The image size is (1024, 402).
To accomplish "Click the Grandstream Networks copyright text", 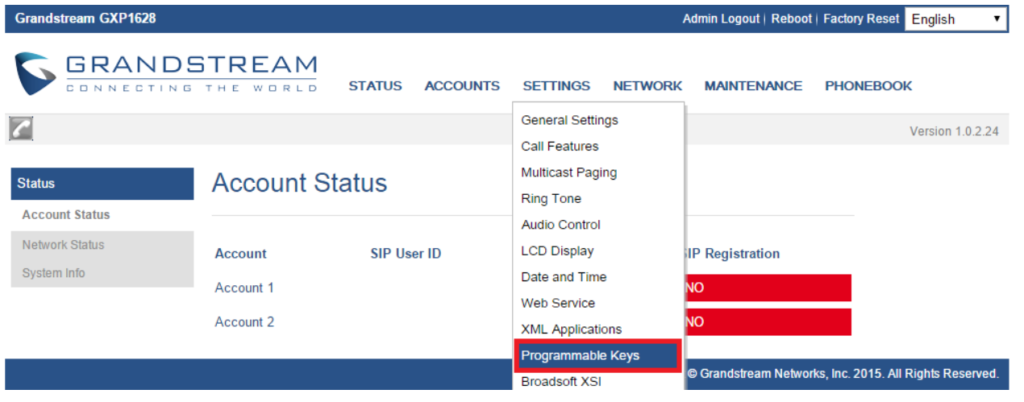I will (842, 374).
